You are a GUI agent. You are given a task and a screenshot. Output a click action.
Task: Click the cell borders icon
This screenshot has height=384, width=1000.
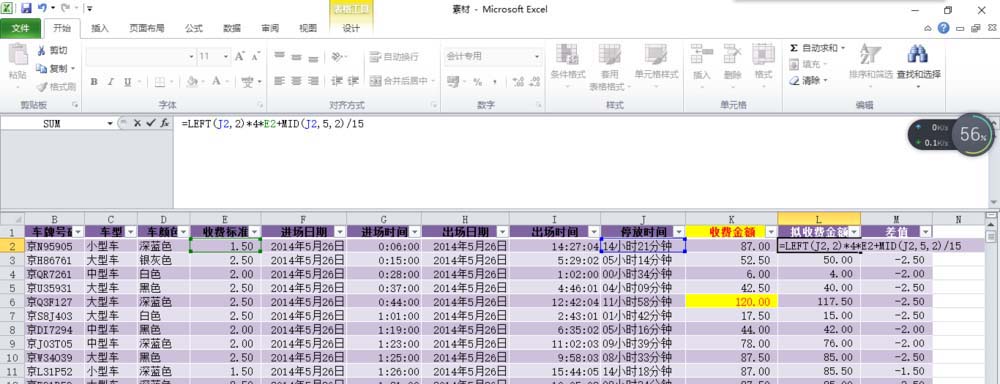click(159, 82)
